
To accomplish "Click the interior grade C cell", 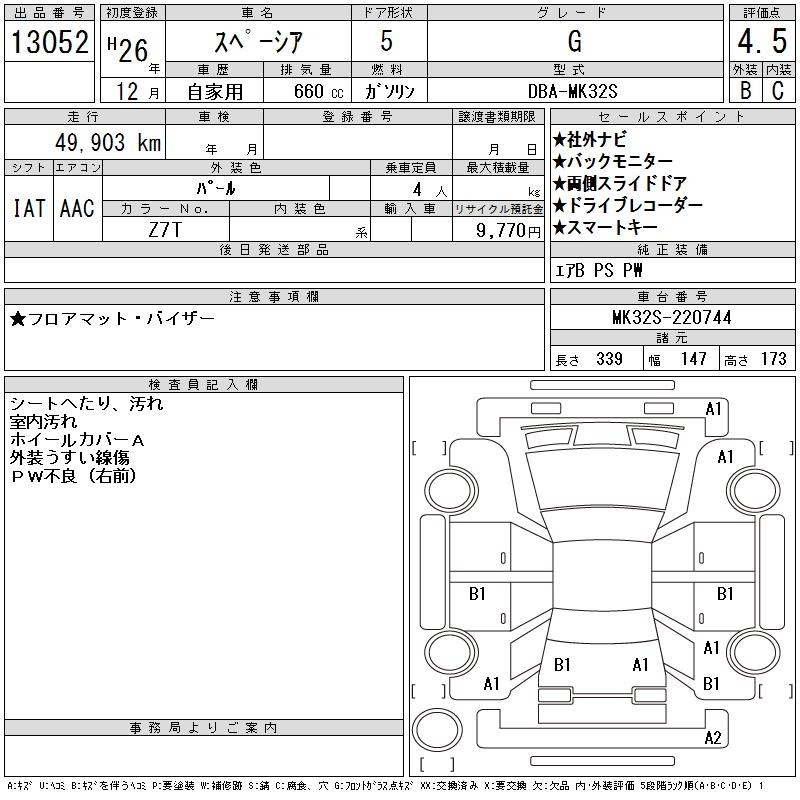I will [778, 90].
